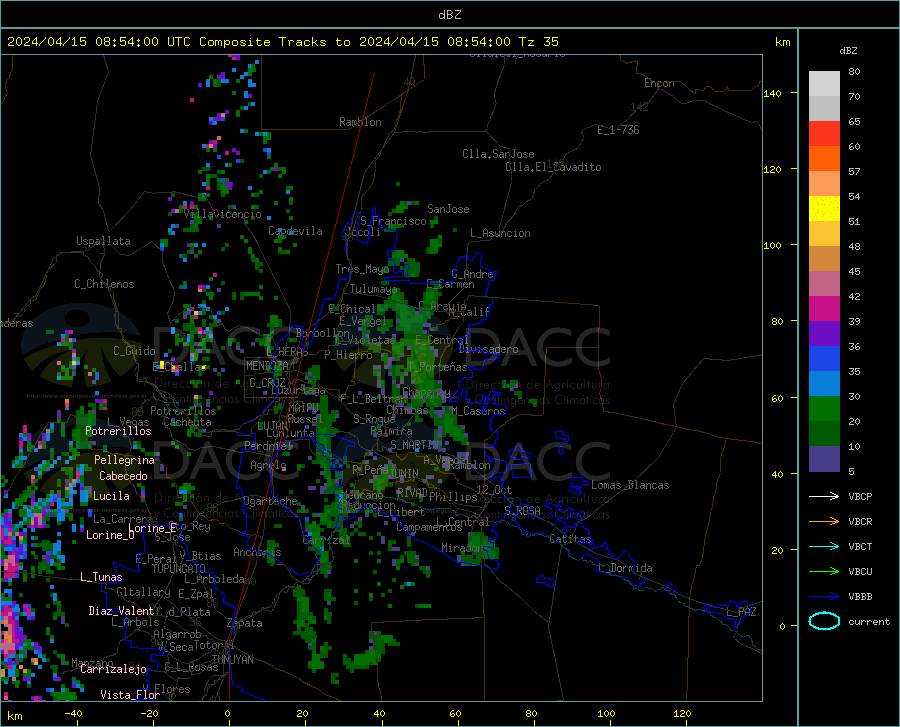Click the 'Villavicencio' map label

pyautogui.click(x=222, y=214)
